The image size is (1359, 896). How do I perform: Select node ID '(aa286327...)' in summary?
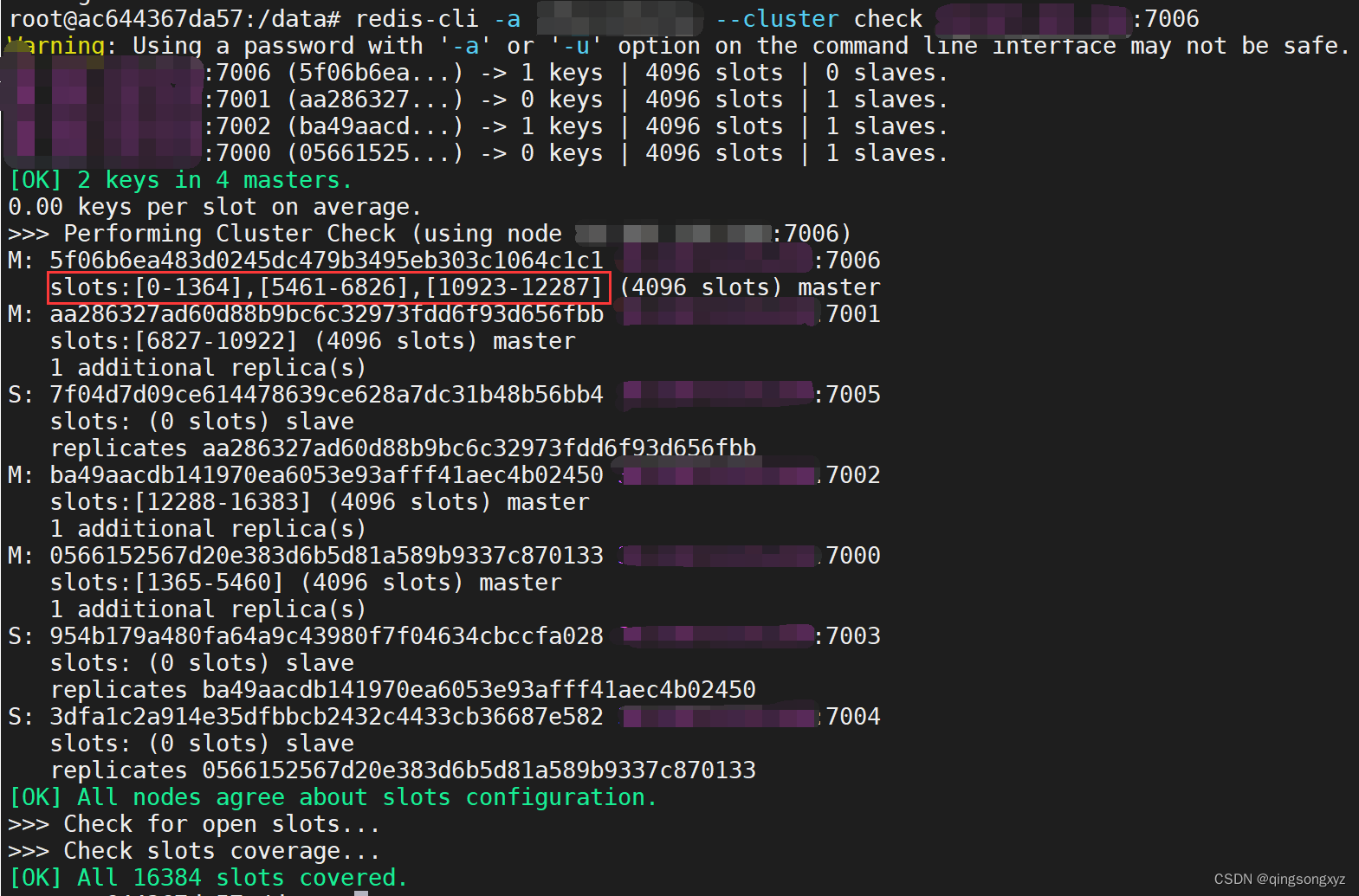click(375, 100)
